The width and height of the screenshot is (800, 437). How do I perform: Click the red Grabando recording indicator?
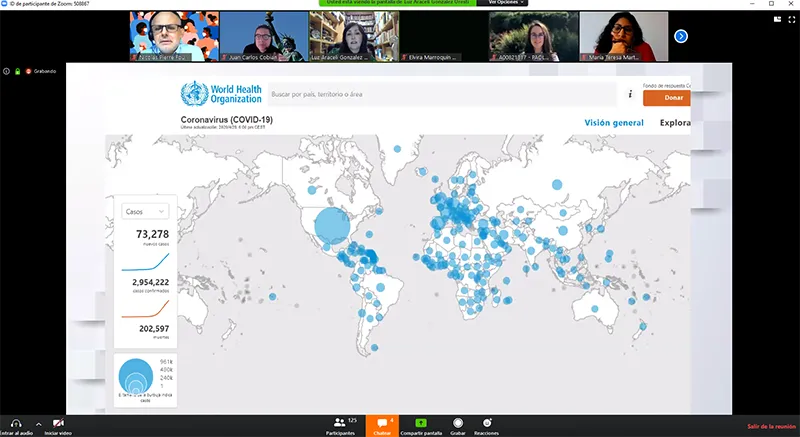[x=41, y=71]
